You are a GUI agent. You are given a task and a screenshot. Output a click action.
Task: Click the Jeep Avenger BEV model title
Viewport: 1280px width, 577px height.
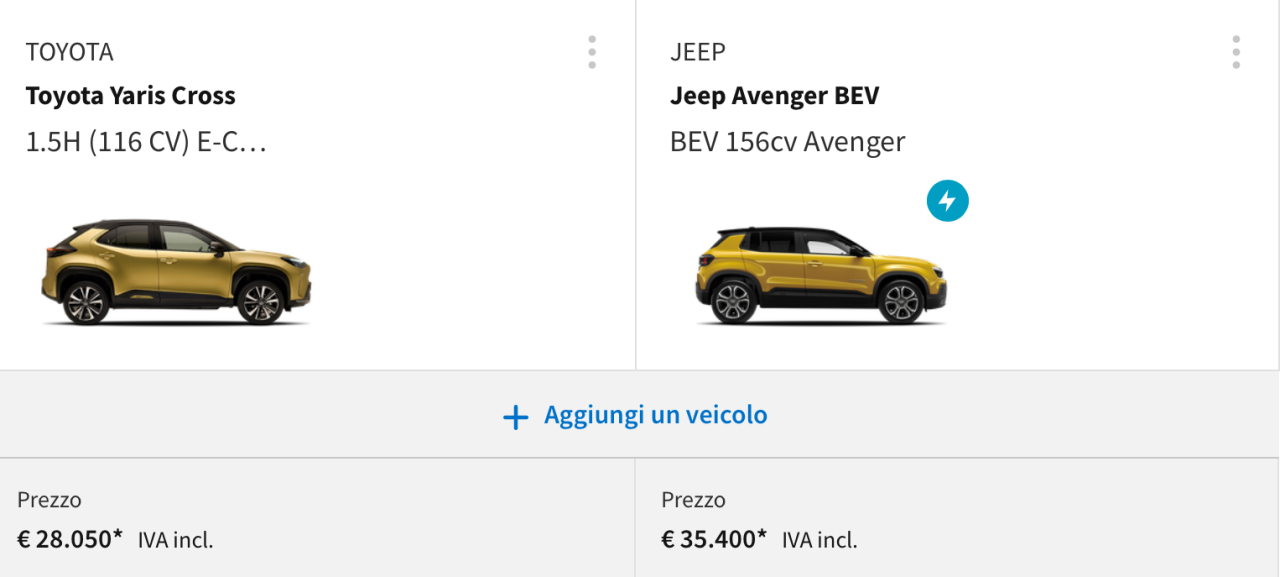[774, 96]
